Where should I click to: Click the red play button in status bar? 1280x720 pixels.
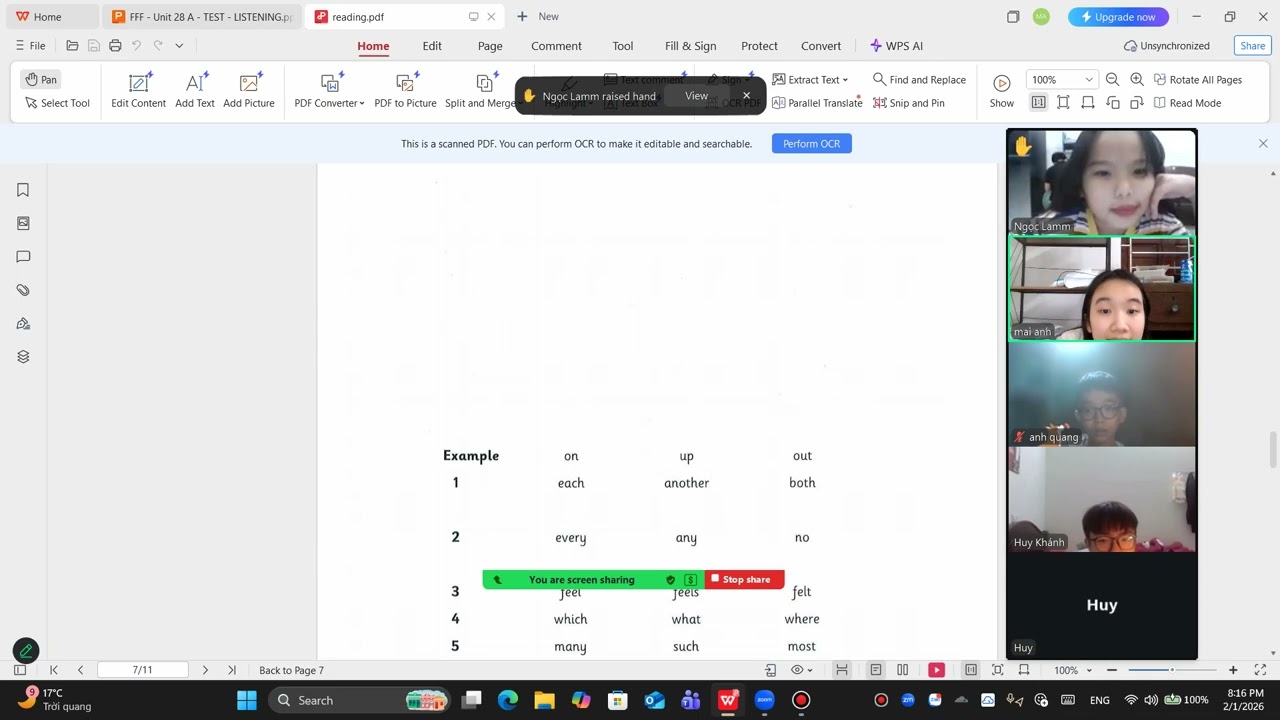point(936,670)
